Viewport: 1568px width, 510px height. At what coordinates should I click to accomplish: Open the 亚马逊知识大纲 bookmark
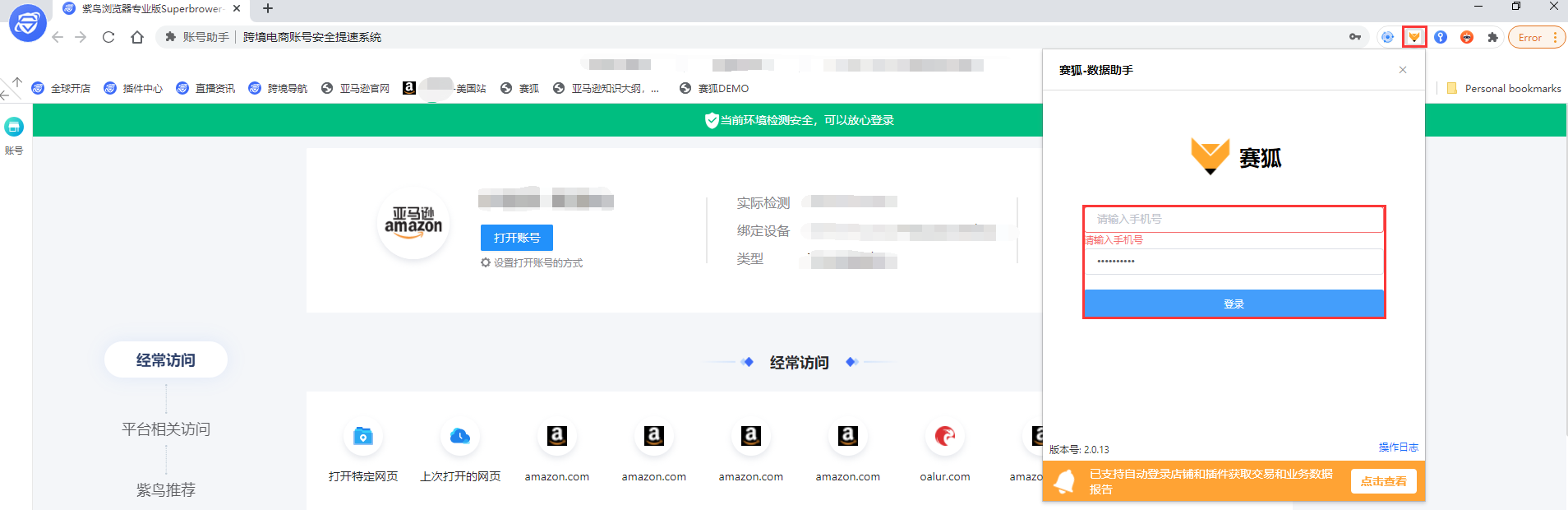pos(606,88)
